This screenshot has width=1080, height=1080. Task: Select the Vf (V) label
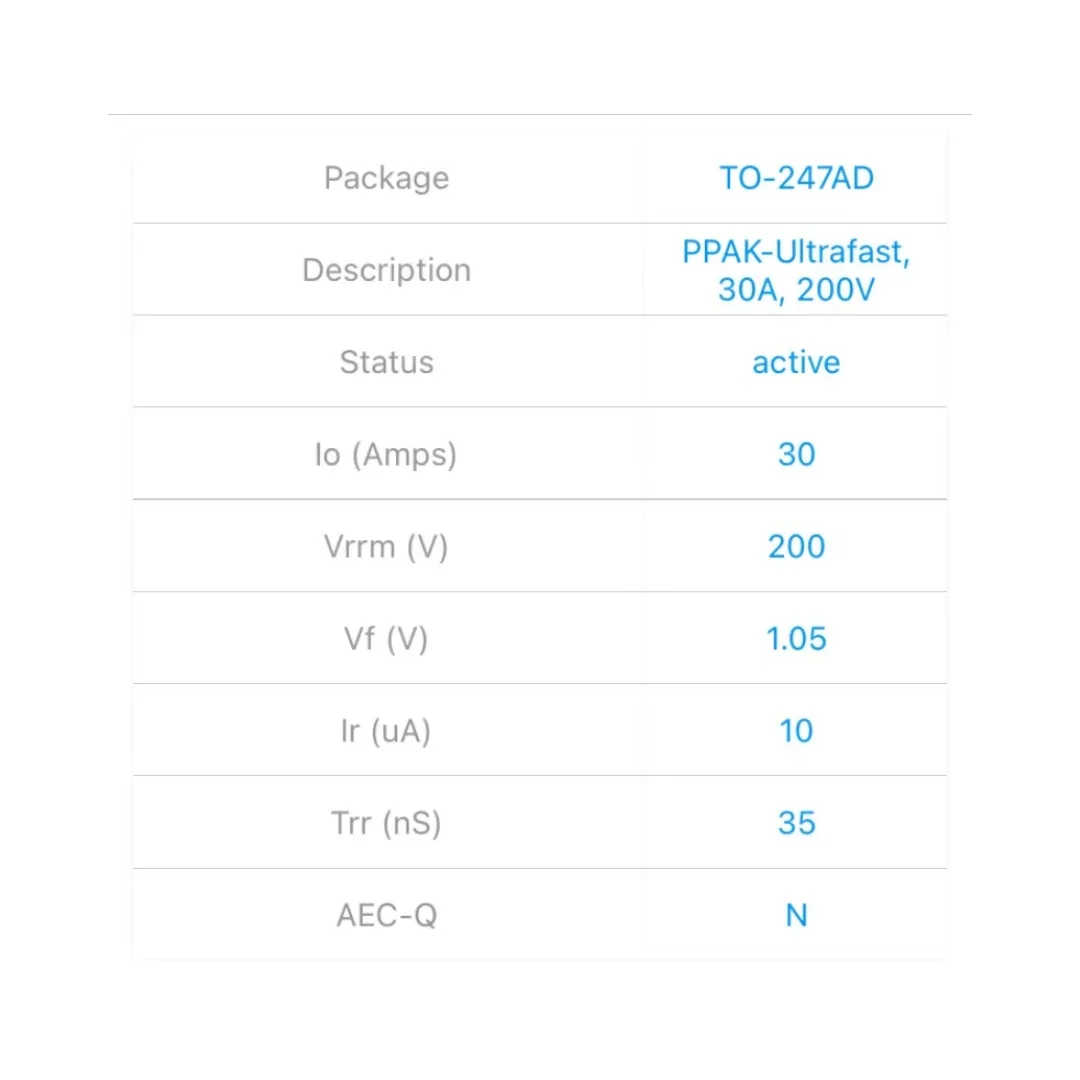[386, 638]
